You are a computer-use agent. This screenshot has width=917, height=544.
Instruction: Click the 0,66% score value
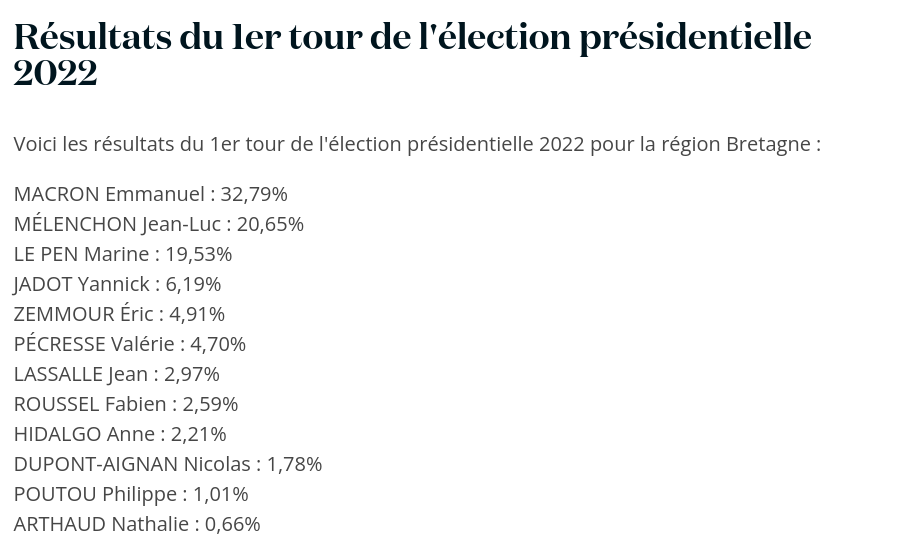coord(233,524)
